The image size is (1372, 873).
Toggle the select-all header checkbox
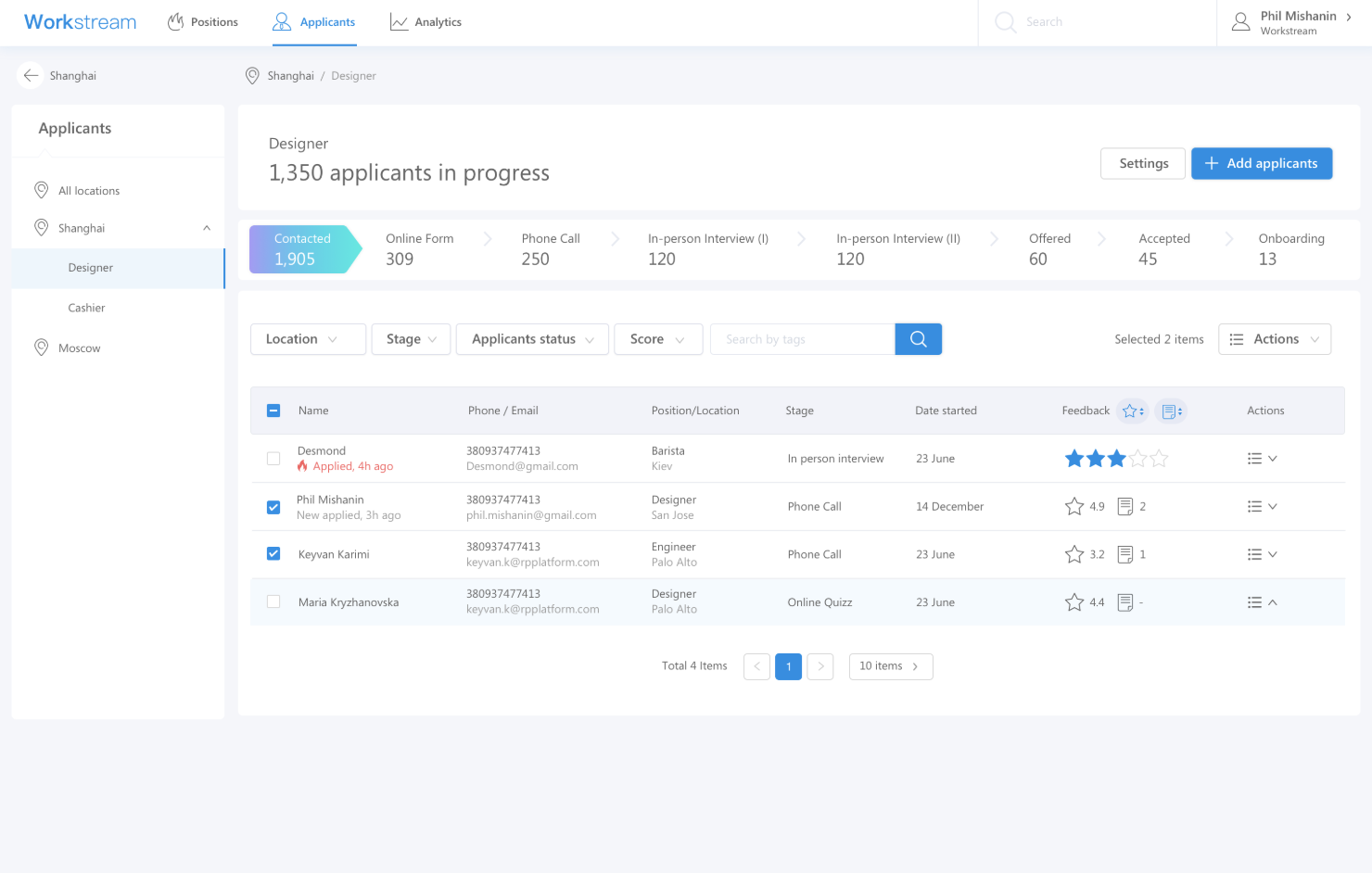point(273,411)
